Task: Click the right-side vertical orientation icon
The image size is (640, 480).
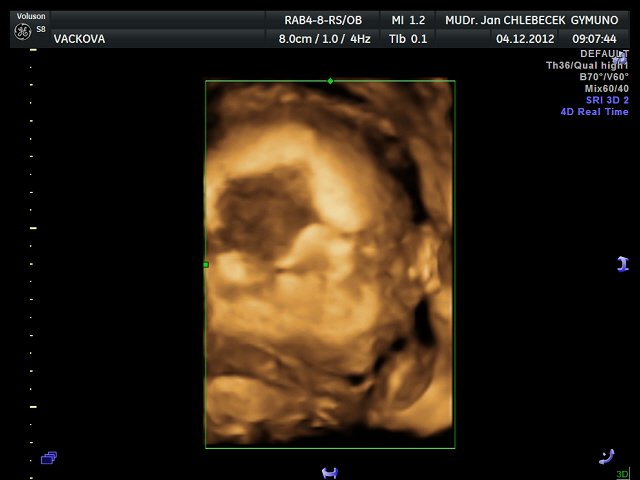Action: click(x=622, y=264)
